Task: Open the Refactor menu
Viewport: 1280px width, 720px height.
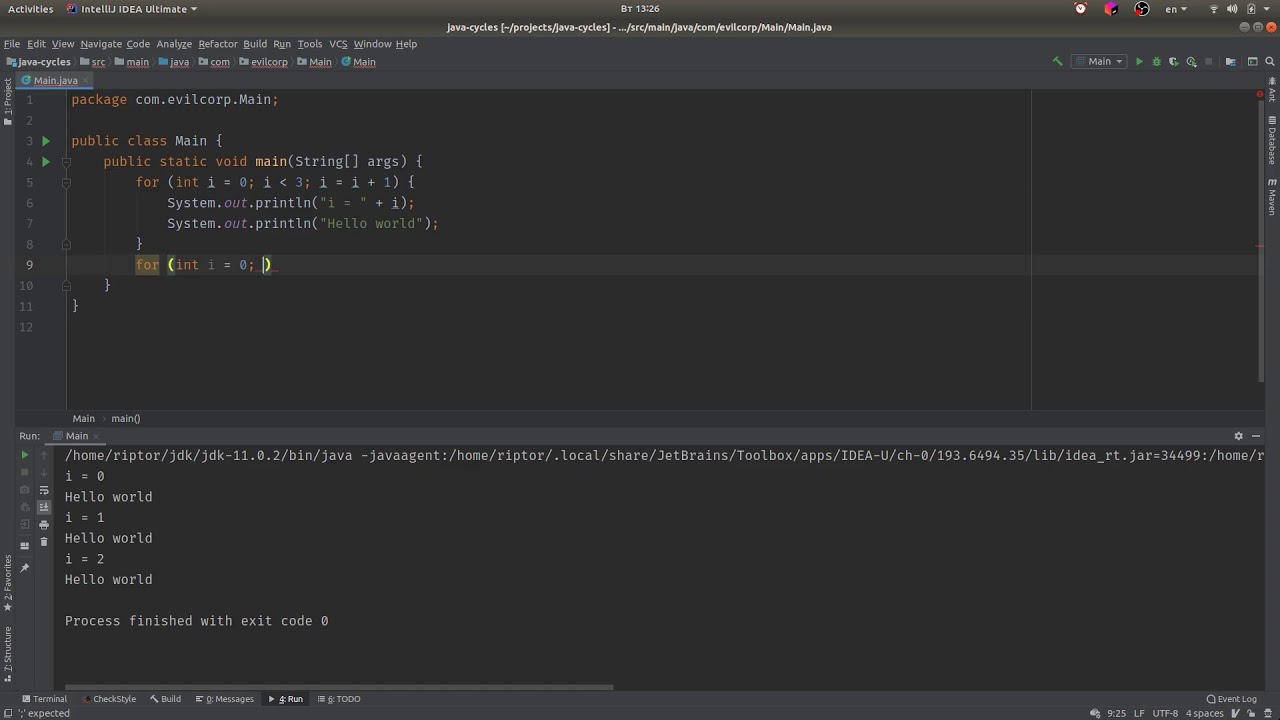Action: tap(217, 44)
